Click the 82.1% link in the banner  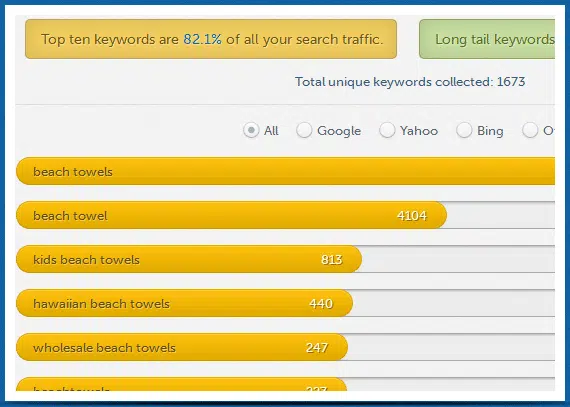click(x=202, y=39)
